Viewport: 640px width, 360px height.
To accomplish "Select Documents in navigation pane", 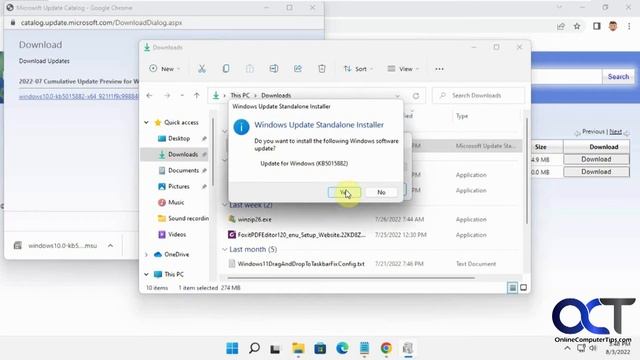I will click(183, 171).
